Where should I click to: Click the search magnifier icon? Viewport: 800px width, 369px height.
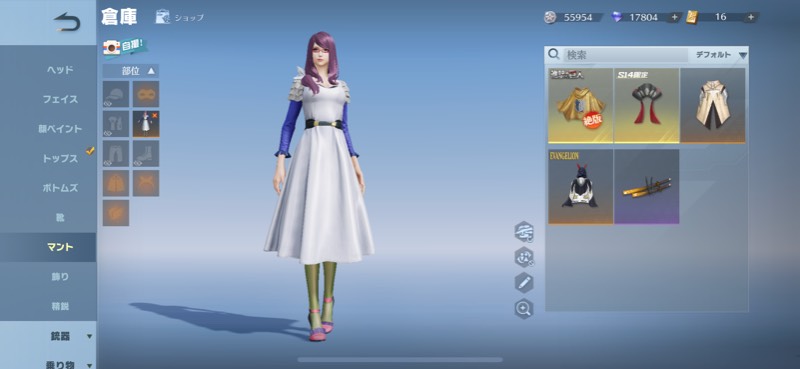pyautogui.click(x=554, y=55)
